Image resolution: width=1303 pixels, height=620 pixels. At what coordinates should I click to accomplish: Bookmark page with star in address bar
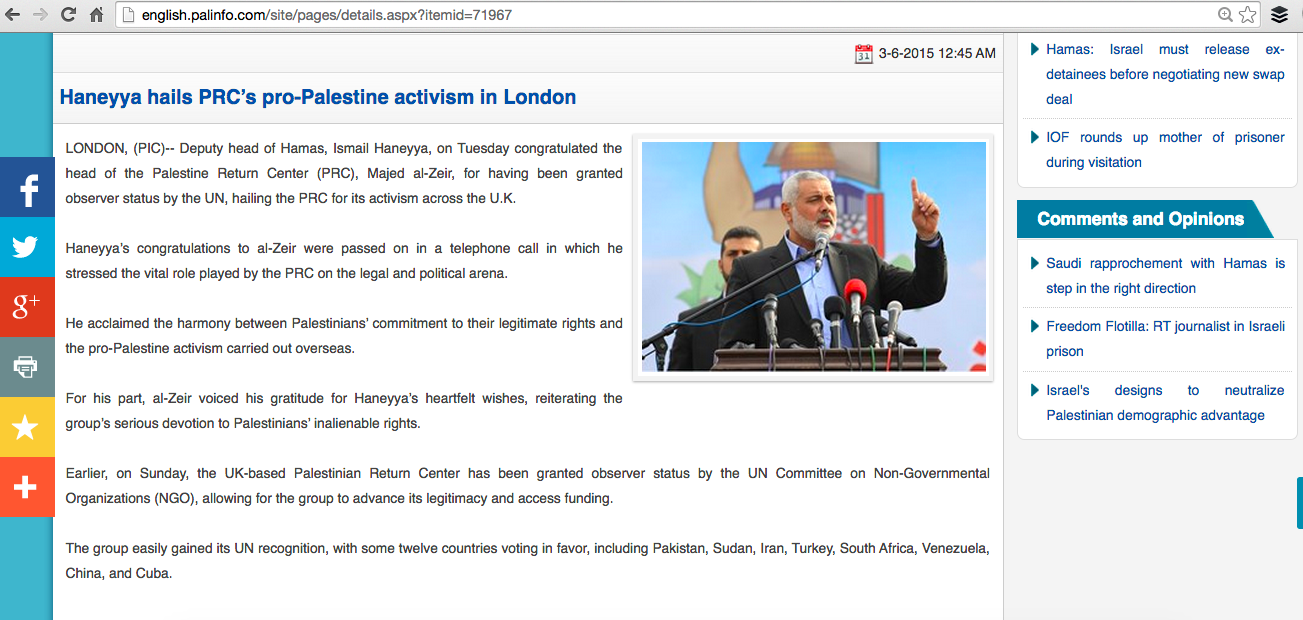click(1247, 15)
